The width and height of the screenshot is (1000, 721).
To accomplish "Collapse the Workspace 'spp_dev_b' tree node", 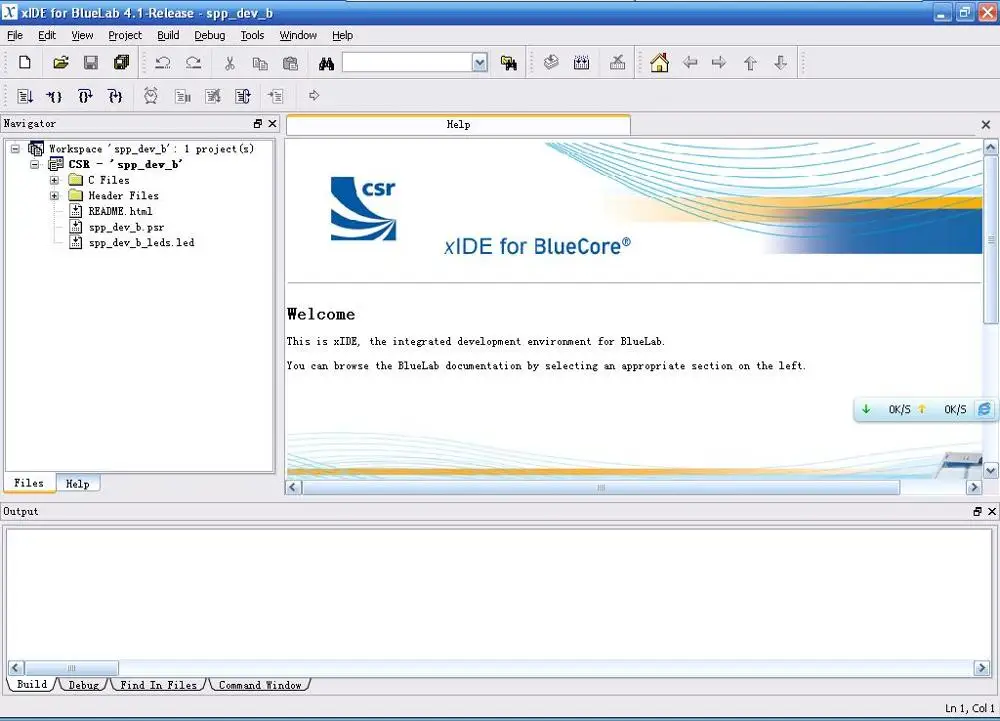I will [x=15, y=149].
